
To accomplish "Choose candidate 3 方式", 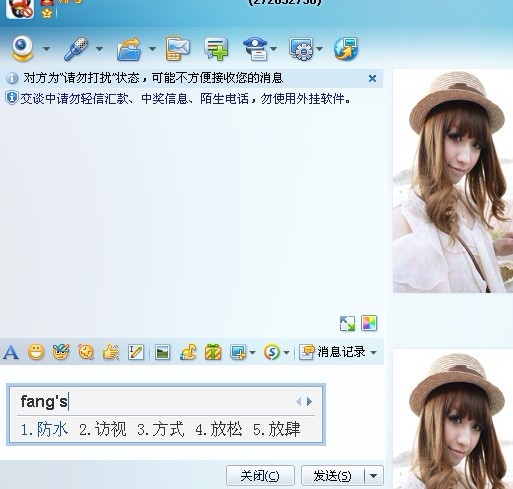I will point(161,429).
